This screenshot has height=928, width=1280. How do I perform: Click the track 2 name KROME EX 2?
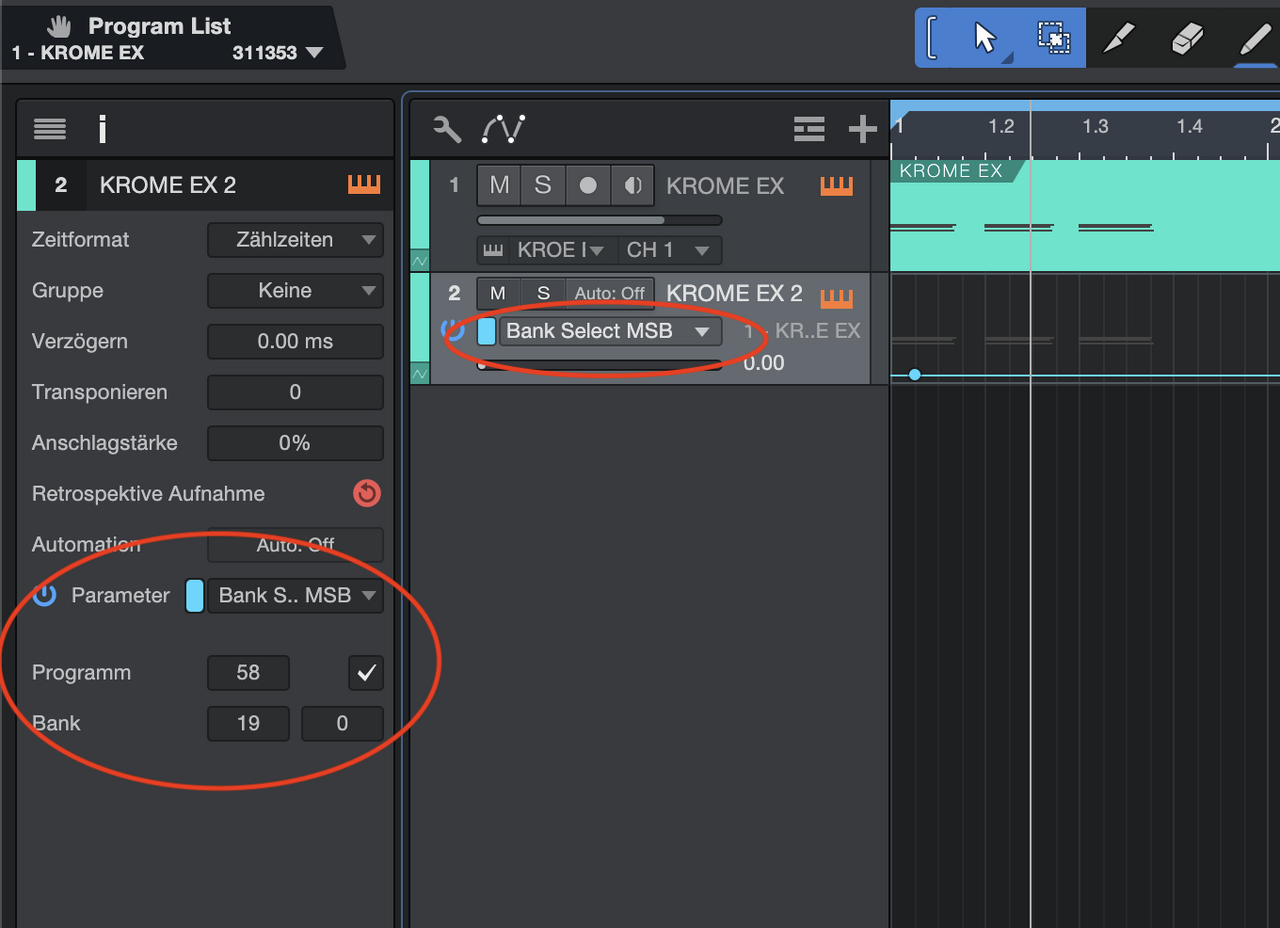point(734,293)
